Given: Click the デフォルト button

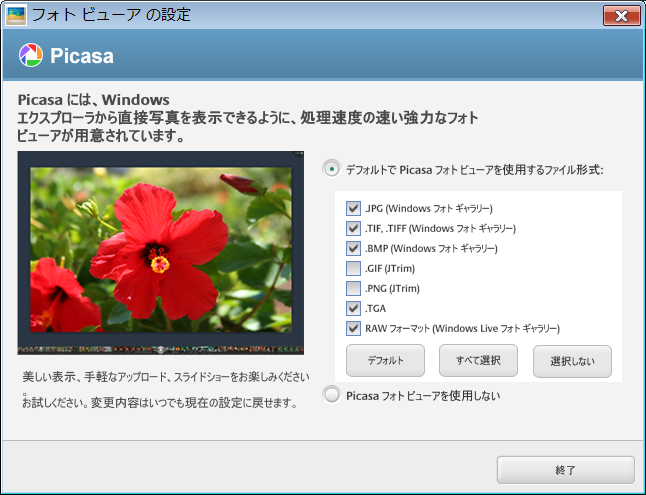Looking at the screenshot, I should [385, 361].
